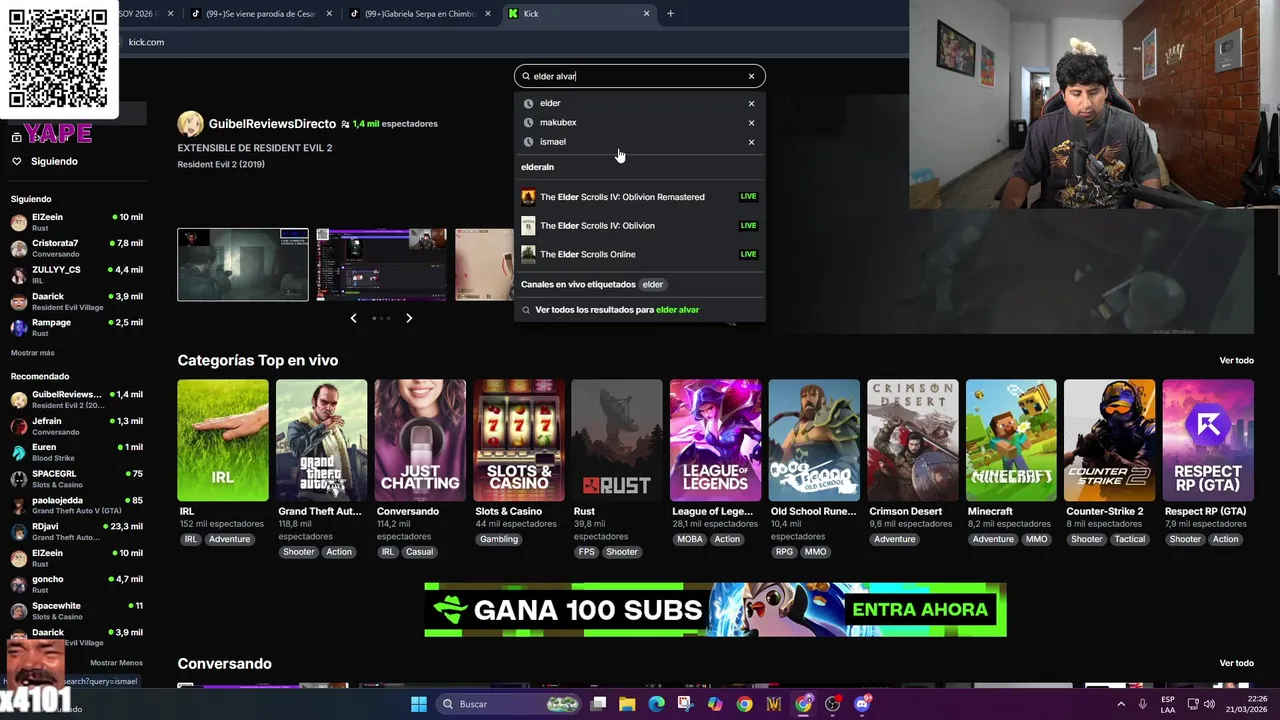Screen dimensions: 1280x720
Task: Open the Windows Start menu
Action: pos(419,704)
